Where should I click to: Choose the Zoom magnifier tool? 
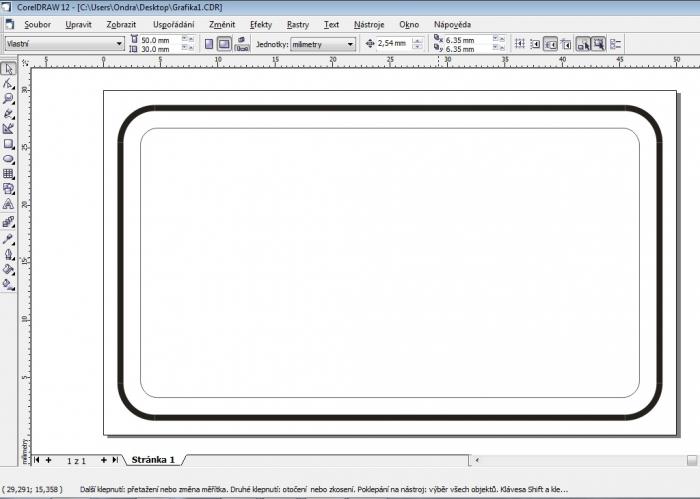click(x=8, y=99)
